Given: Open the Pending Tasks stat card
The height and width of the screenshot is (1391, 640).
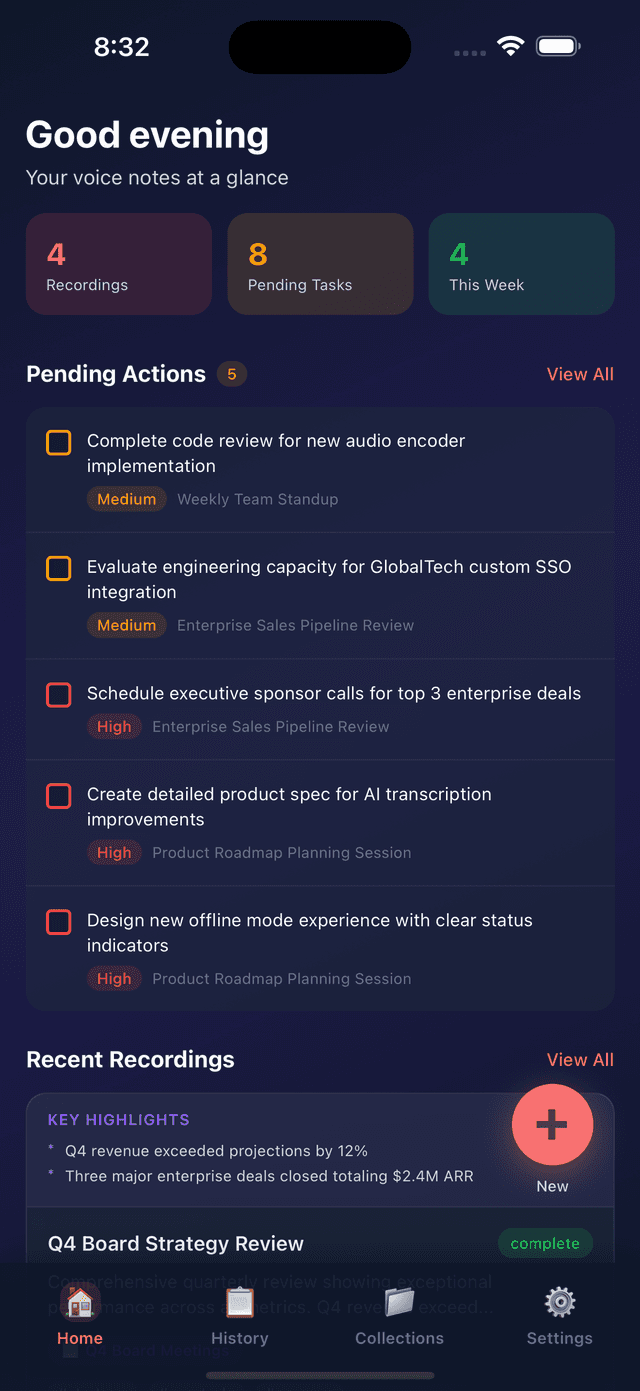Looking at the screenshot, I should click(320, 264).
